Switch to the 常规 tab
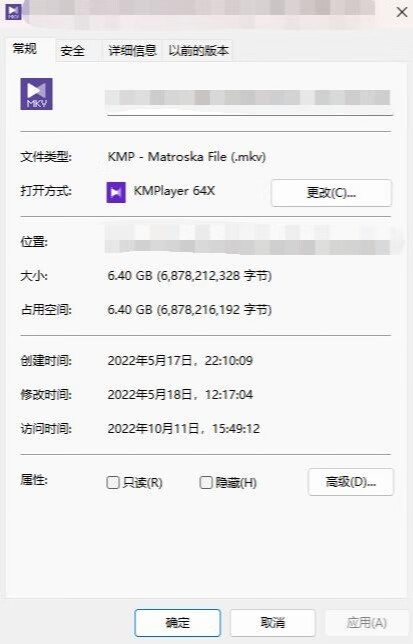 pos(25,49)
